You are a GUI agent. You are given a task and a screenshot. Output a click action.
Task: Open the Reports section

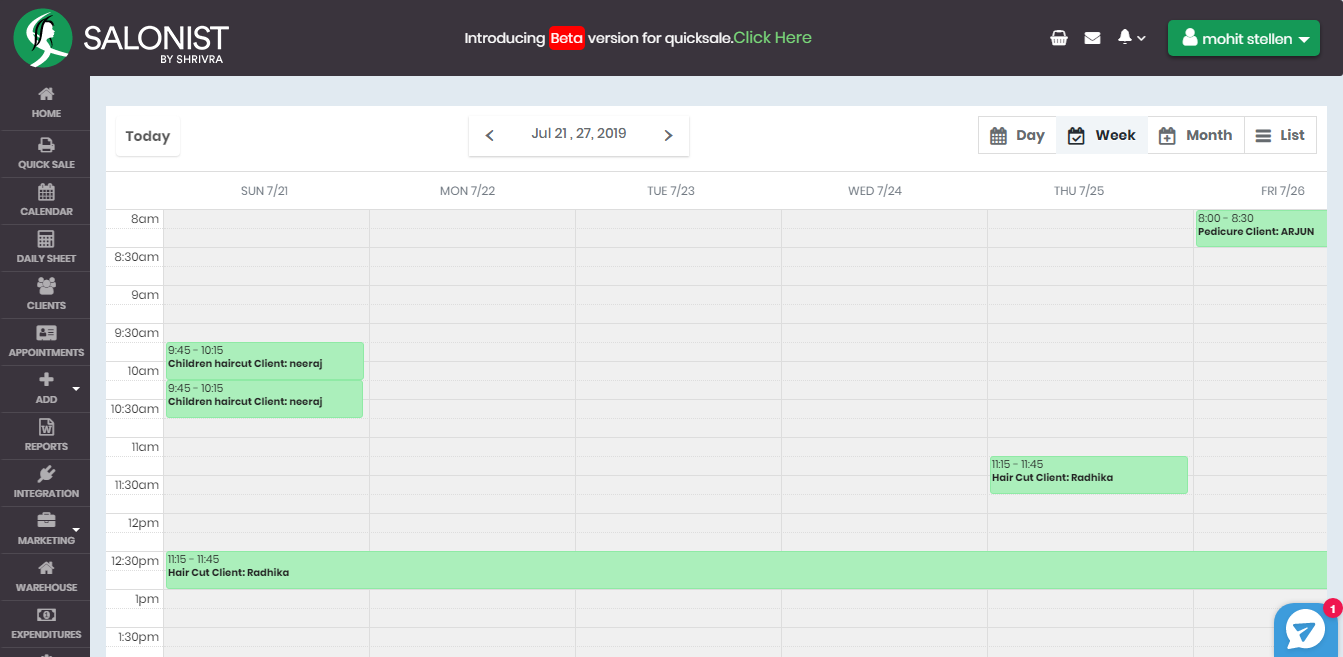45,434
